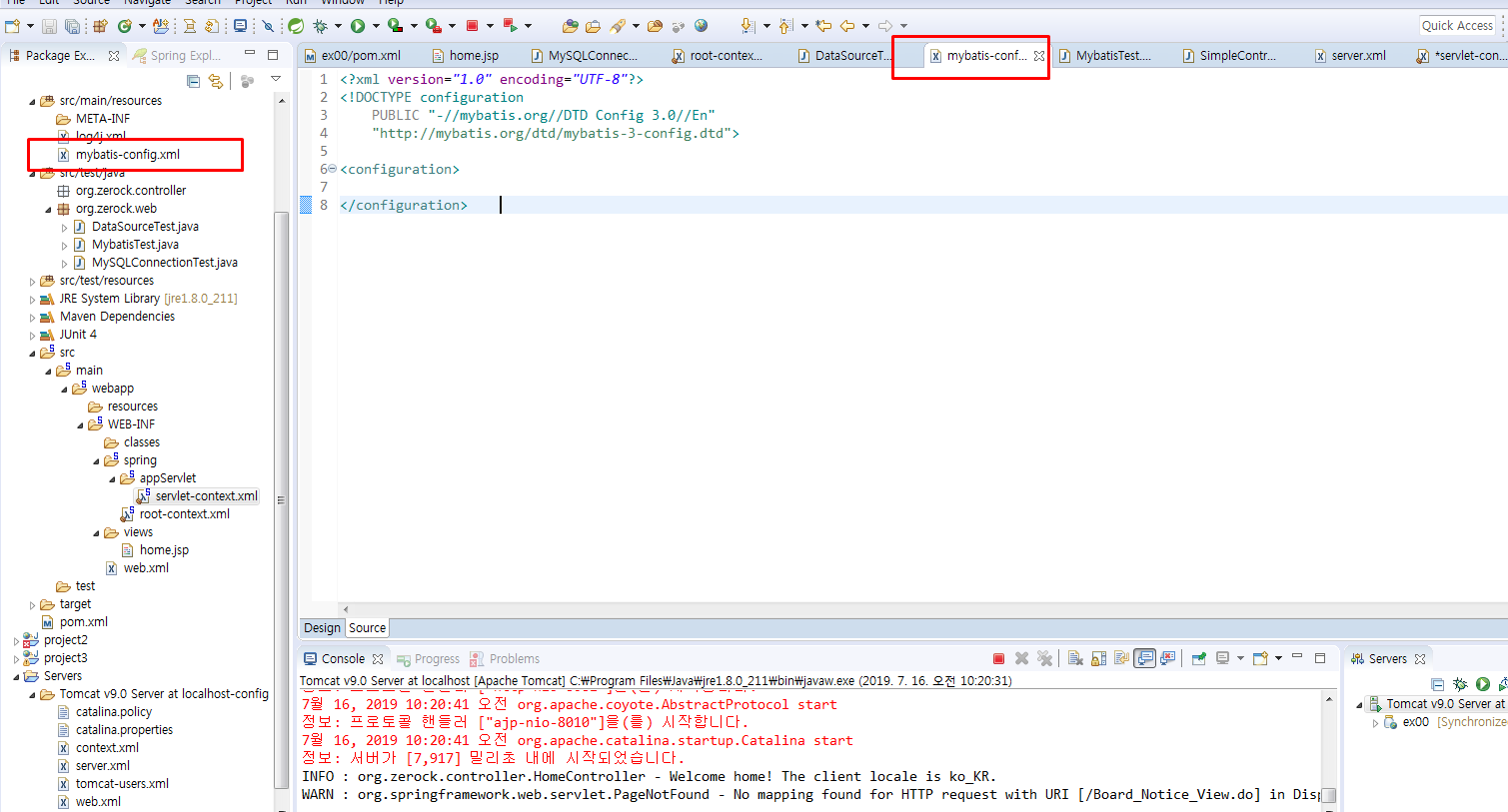The width and height of the screenshot is (1508, 812).
Task: Expand ex00 module under Tomcat server
Action: click(x=1376, y=722)
